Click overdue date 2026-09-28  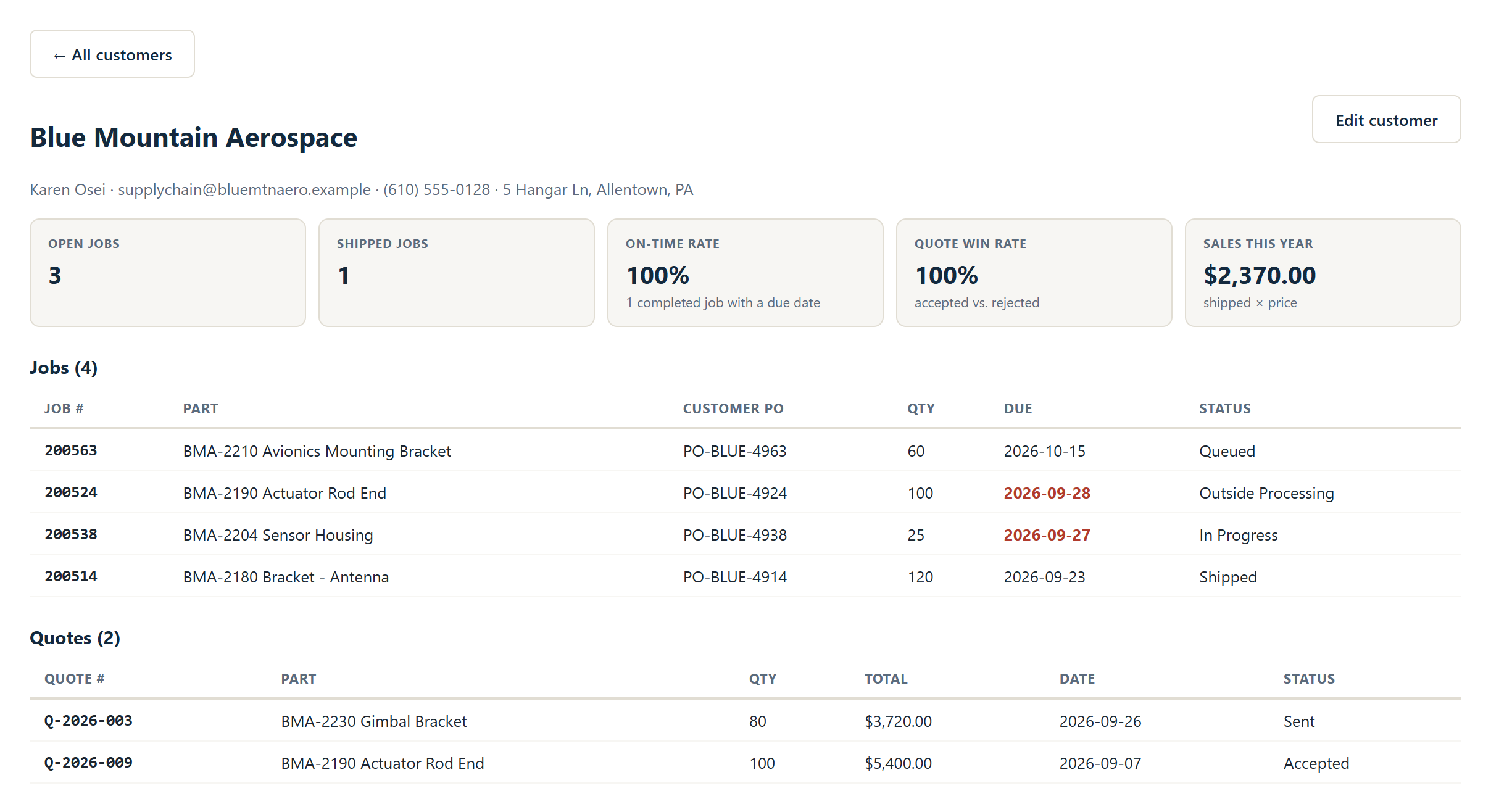[1047, 493]
